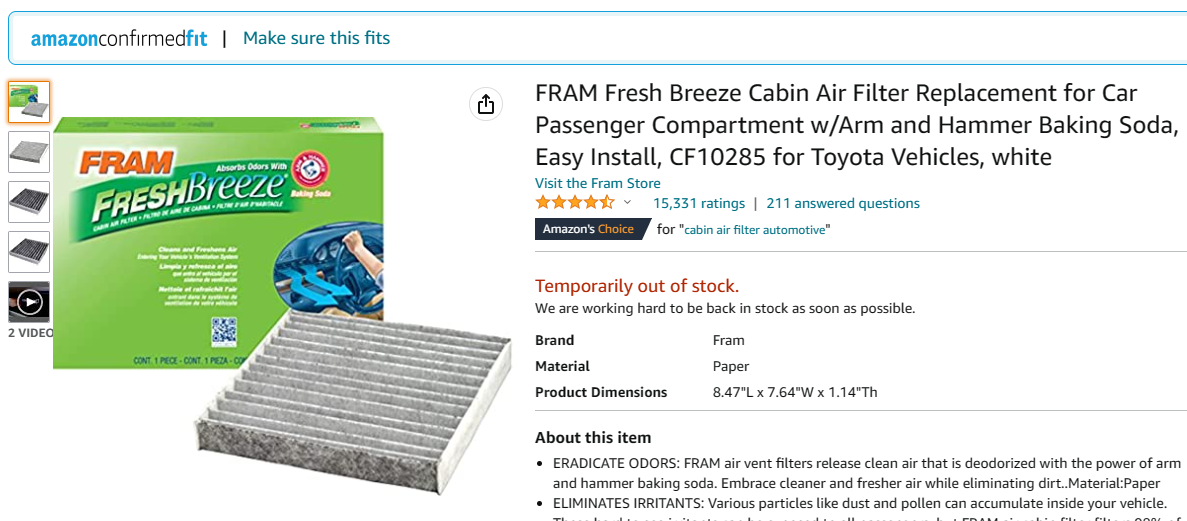This screenshot has width=1187, height=521.
Task: Click the "About this item" heading
Action: [x=592, y=437]
